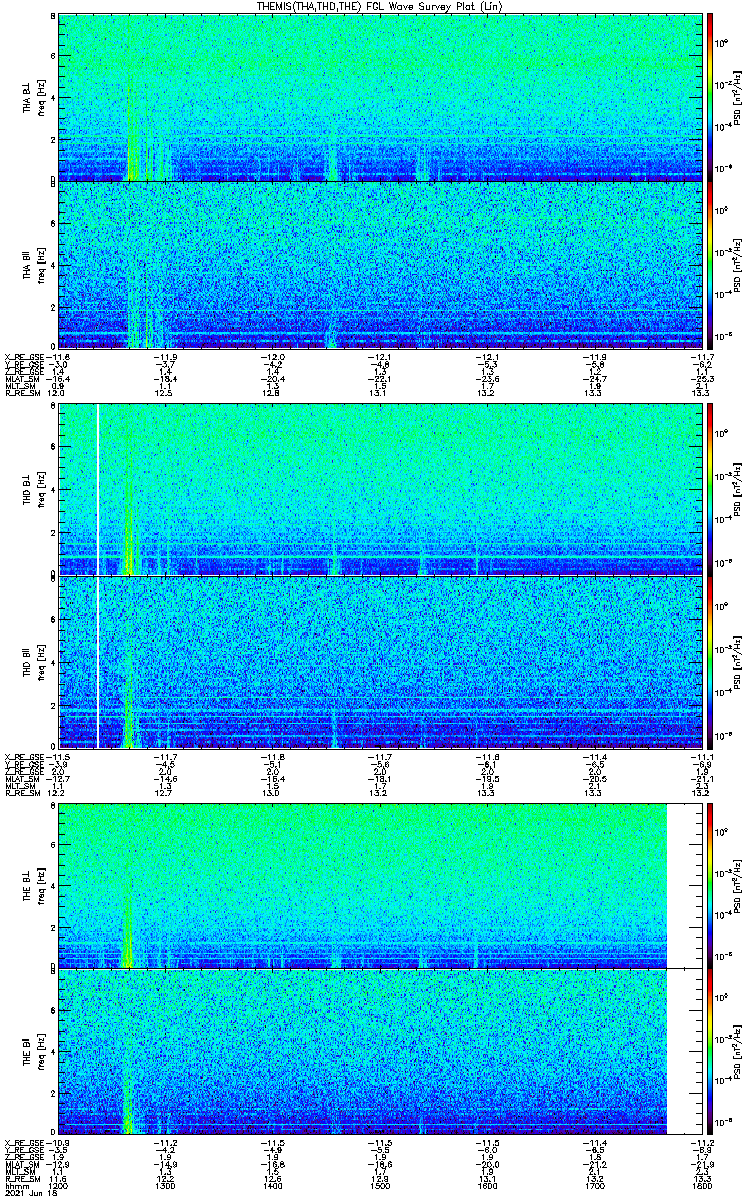Click the 'PSD [nT²/Hz]' label beside THE B|| color bar
The image size is (750, 1200).
(x=737, y=1052)
